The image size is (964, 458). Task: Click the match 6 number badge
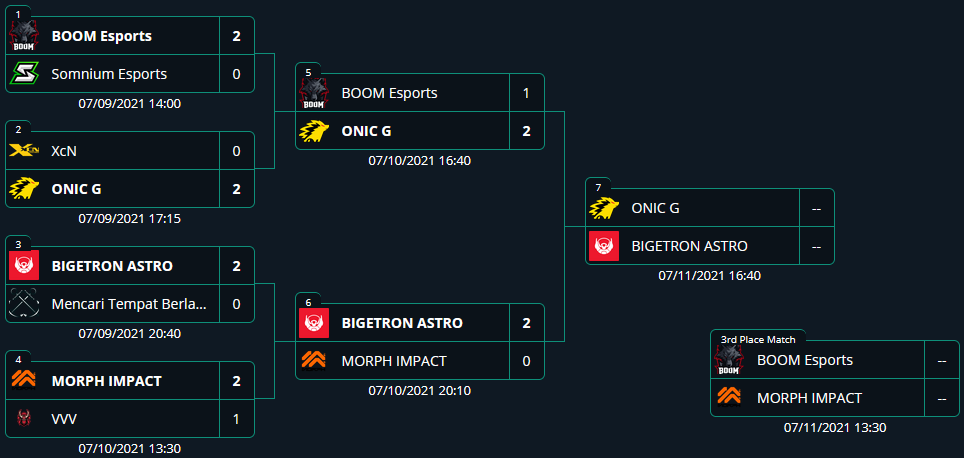point(308,302)
